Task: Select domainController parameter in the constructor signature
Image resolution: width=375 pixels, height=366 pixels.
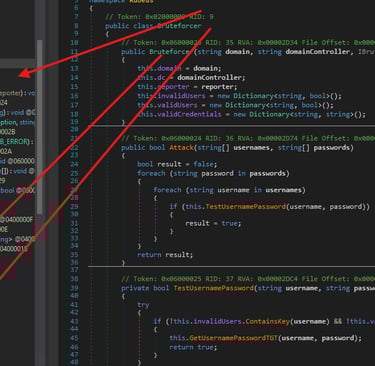Action: [x=318, y=52]
